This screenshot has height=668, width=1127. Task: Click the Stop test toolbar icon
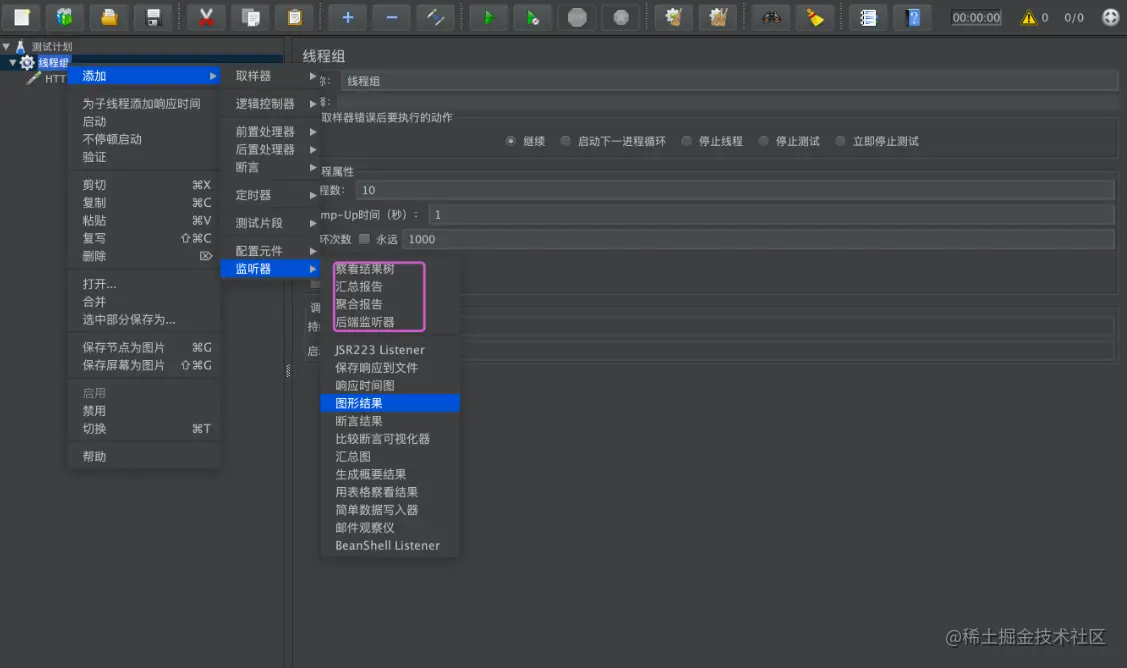click(x=577, y=17)
